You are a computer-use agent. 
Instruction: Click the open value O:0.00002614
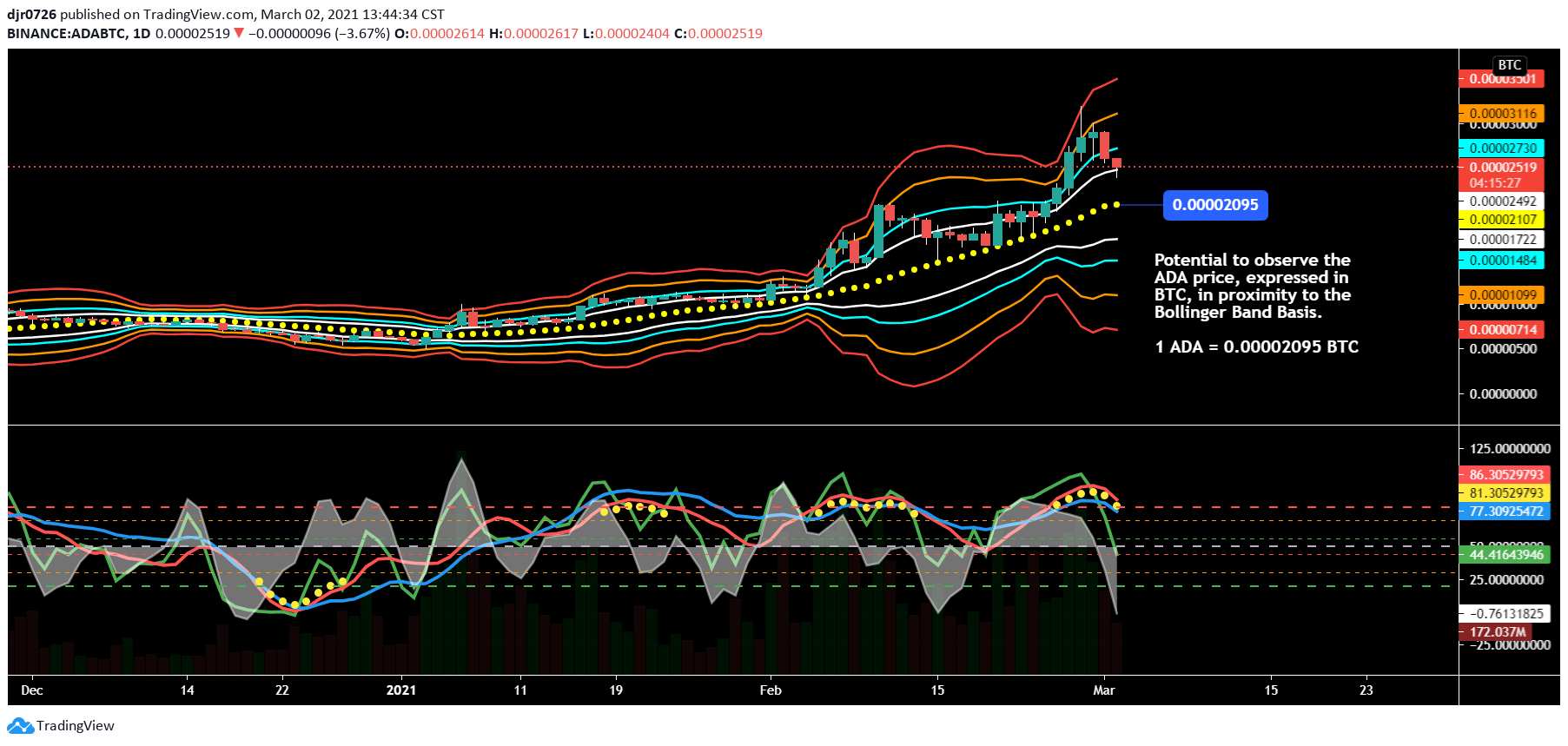coord(440,34)
